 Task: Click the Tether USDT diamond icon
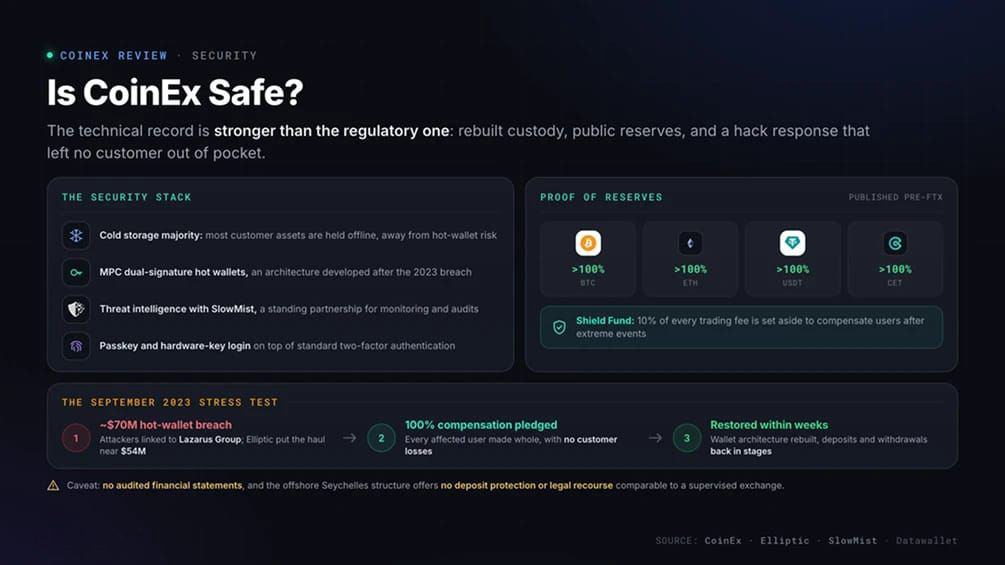(792, 243)
